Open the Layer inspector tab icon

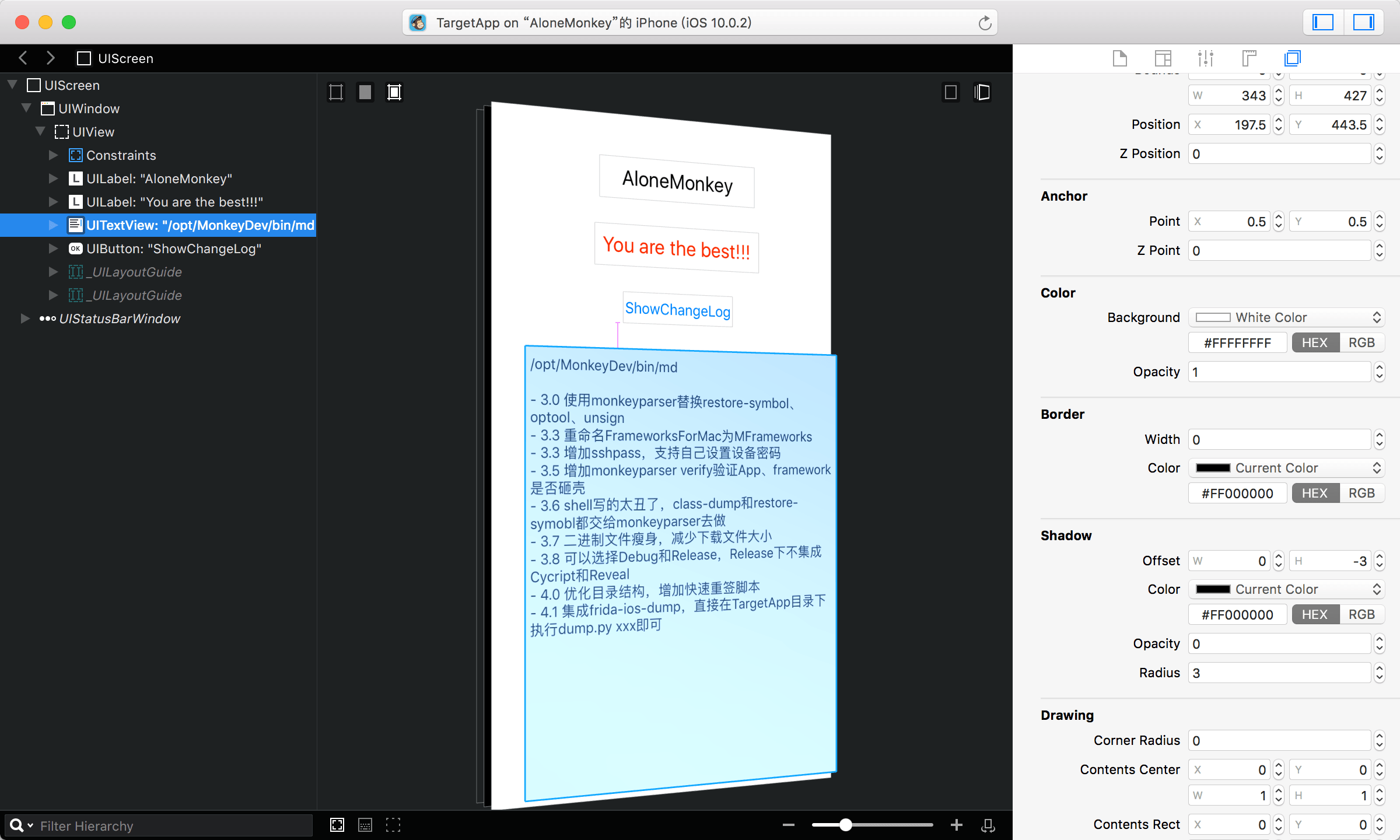point(1292,58)
